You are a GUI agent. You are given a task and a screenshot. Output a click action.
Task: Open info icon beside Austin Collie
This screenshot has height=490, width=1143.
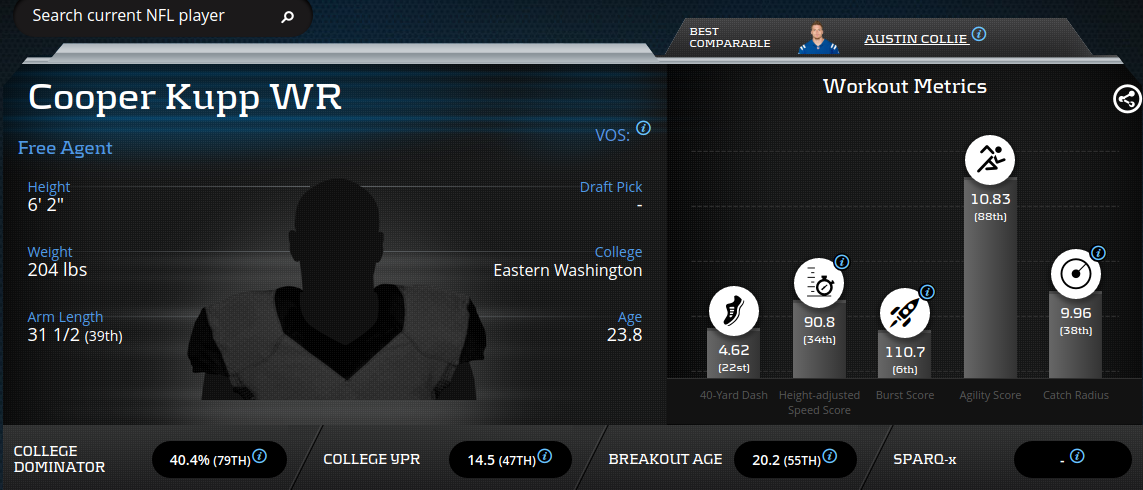979,34
